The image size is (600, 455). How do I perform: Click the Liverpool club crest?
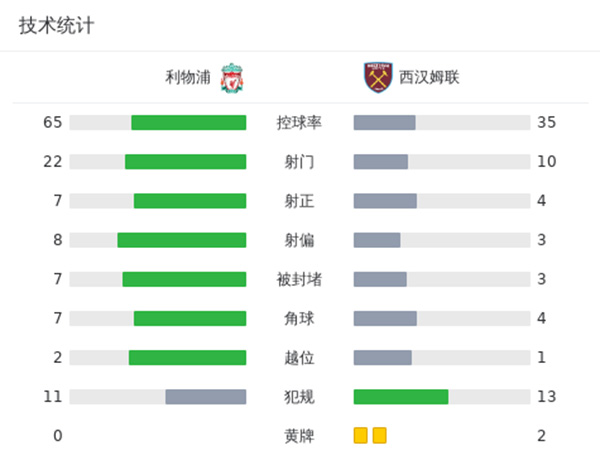coord(232,77)
